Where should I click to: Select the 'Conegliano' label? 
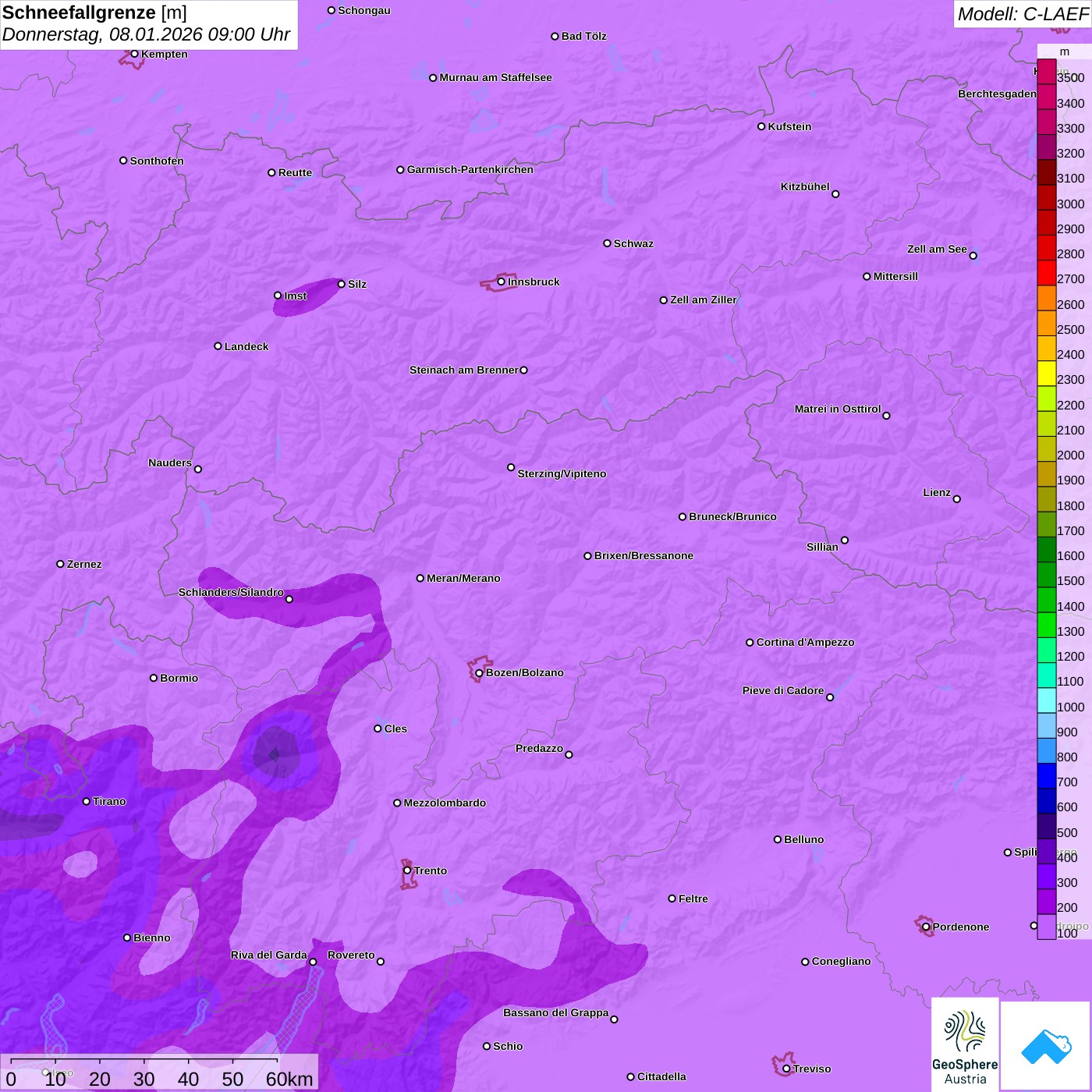click(x=841, y=961)
